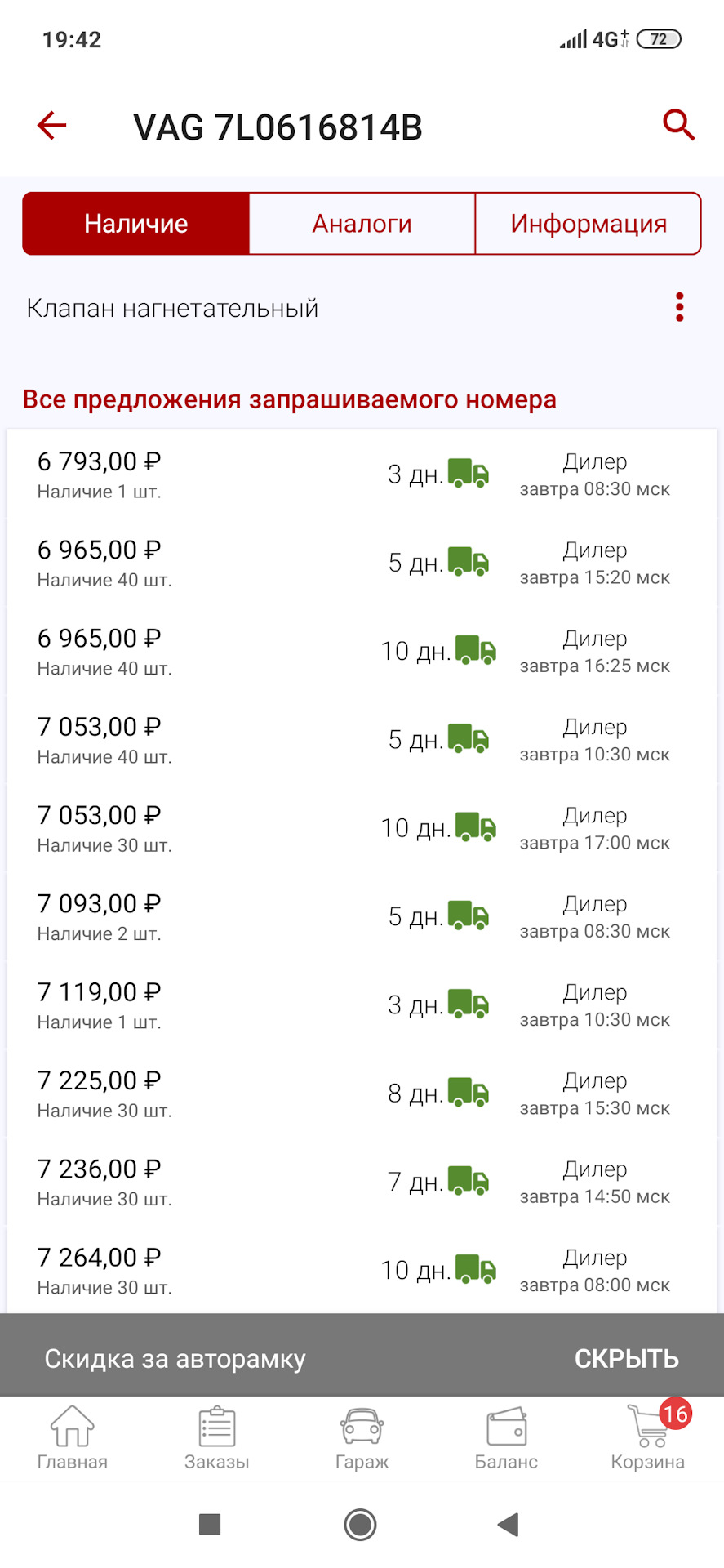Viewport: 724px width, 1568px height.
Task: Open Корзина cart with 16 items
Action: tap(648, 1439)
